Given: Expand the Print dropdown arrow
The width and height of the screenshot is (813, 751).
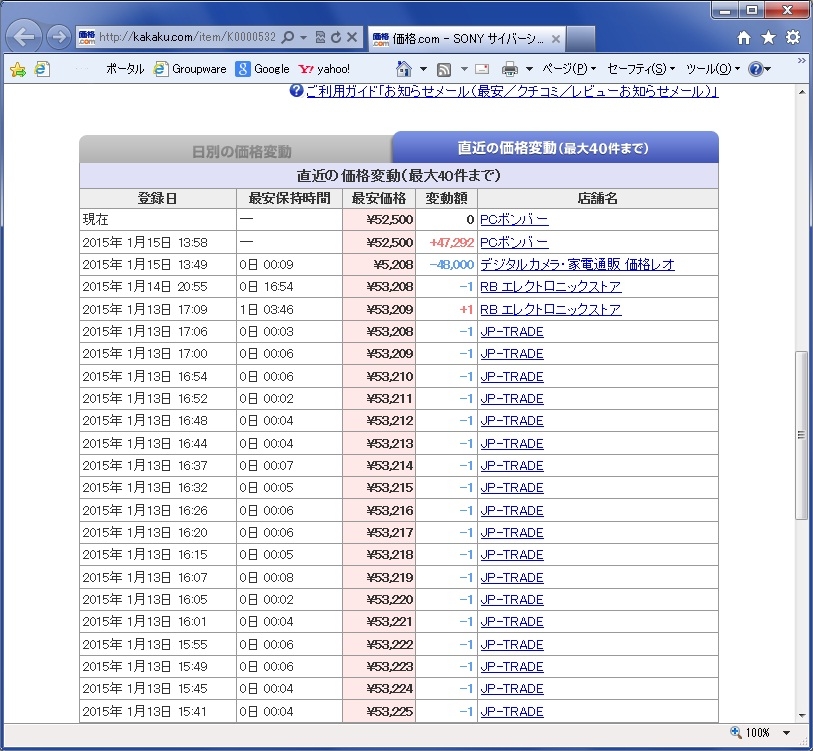Looking at the screenshot, I should click(529, 69).
